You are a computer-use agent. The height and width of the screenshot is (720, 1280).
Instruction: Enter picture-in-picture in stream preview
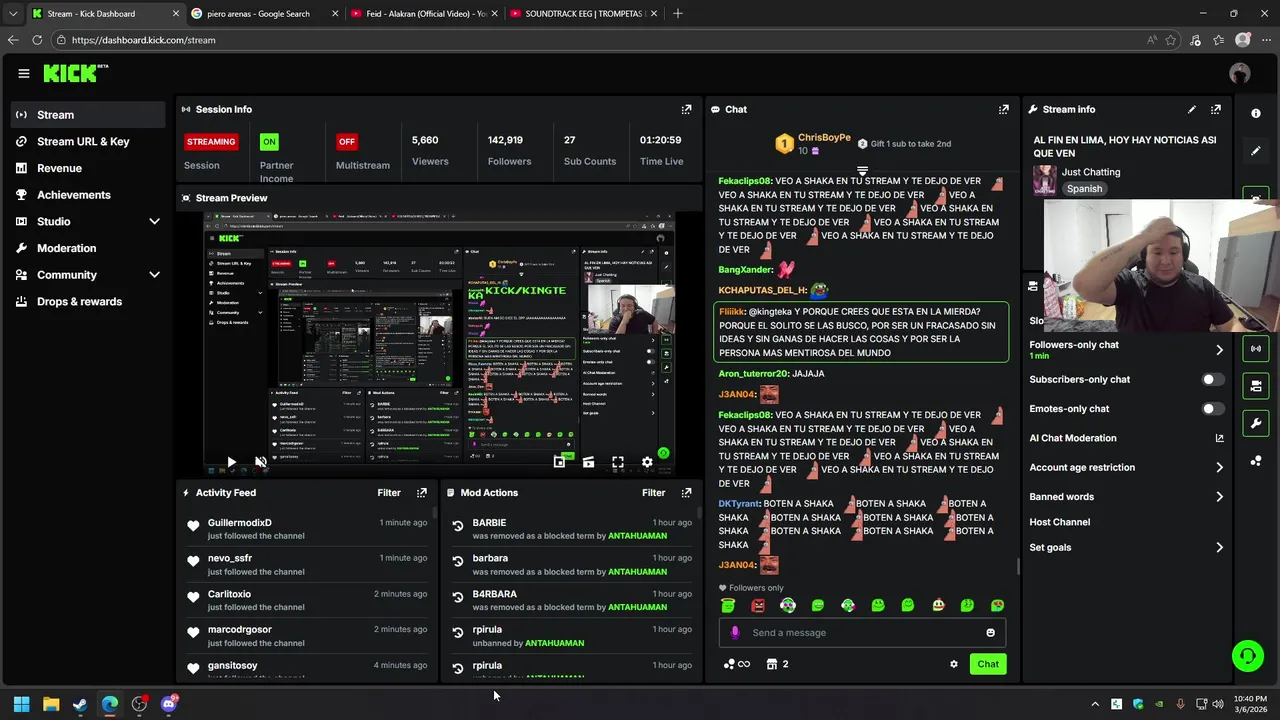click(559, 462)
